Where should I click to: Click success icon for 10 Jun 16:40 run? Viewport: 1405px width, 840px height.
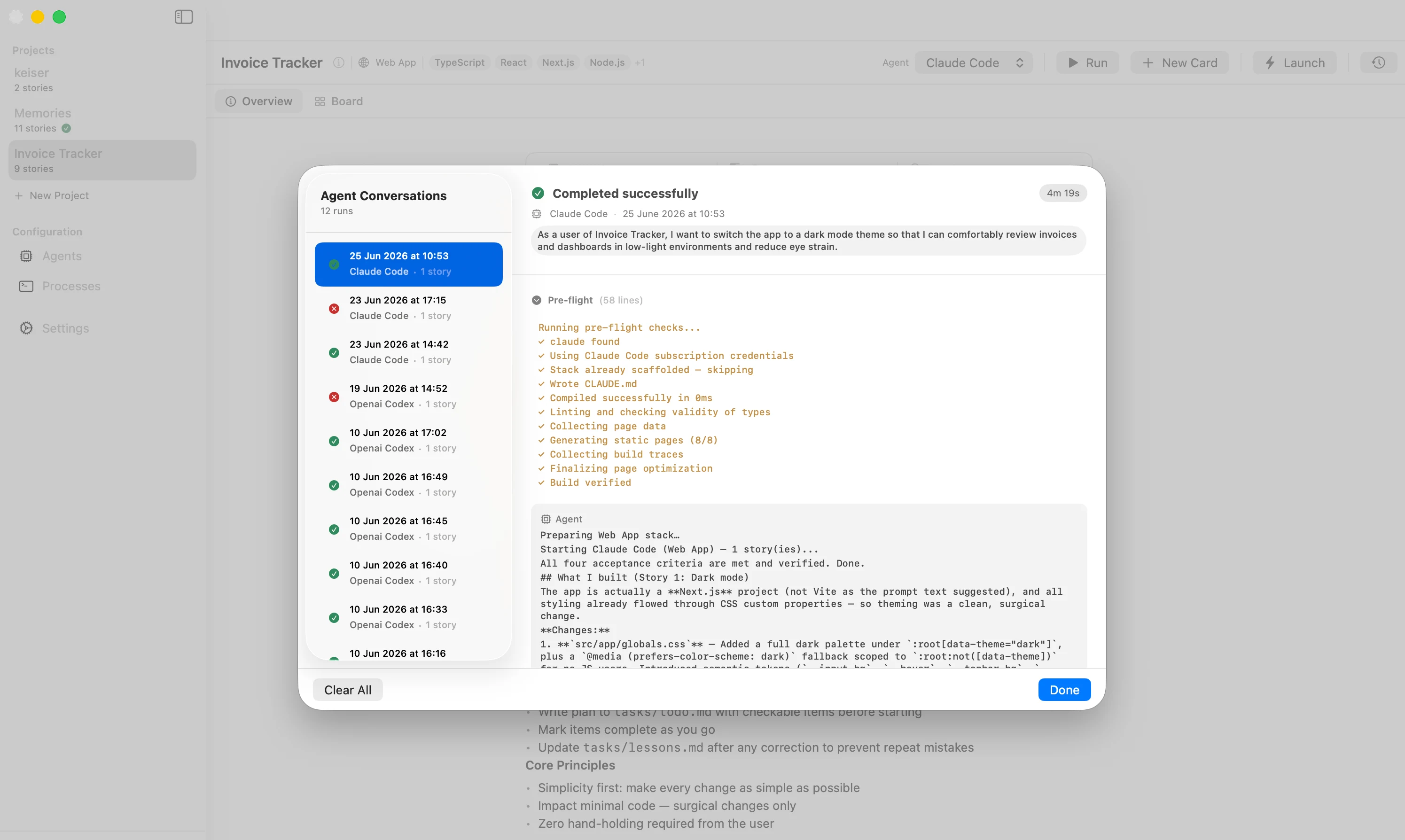334,574
